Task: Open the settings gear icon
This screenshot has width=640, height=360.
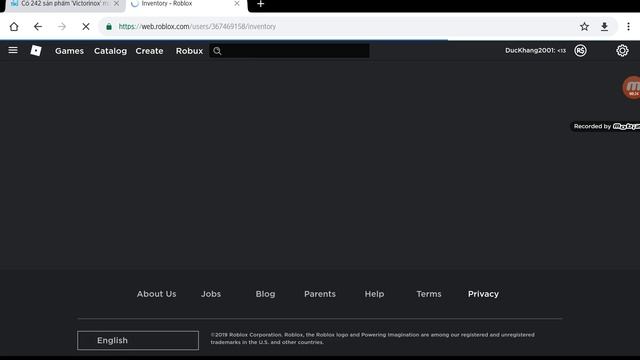Action: click(x=622, y=51)
